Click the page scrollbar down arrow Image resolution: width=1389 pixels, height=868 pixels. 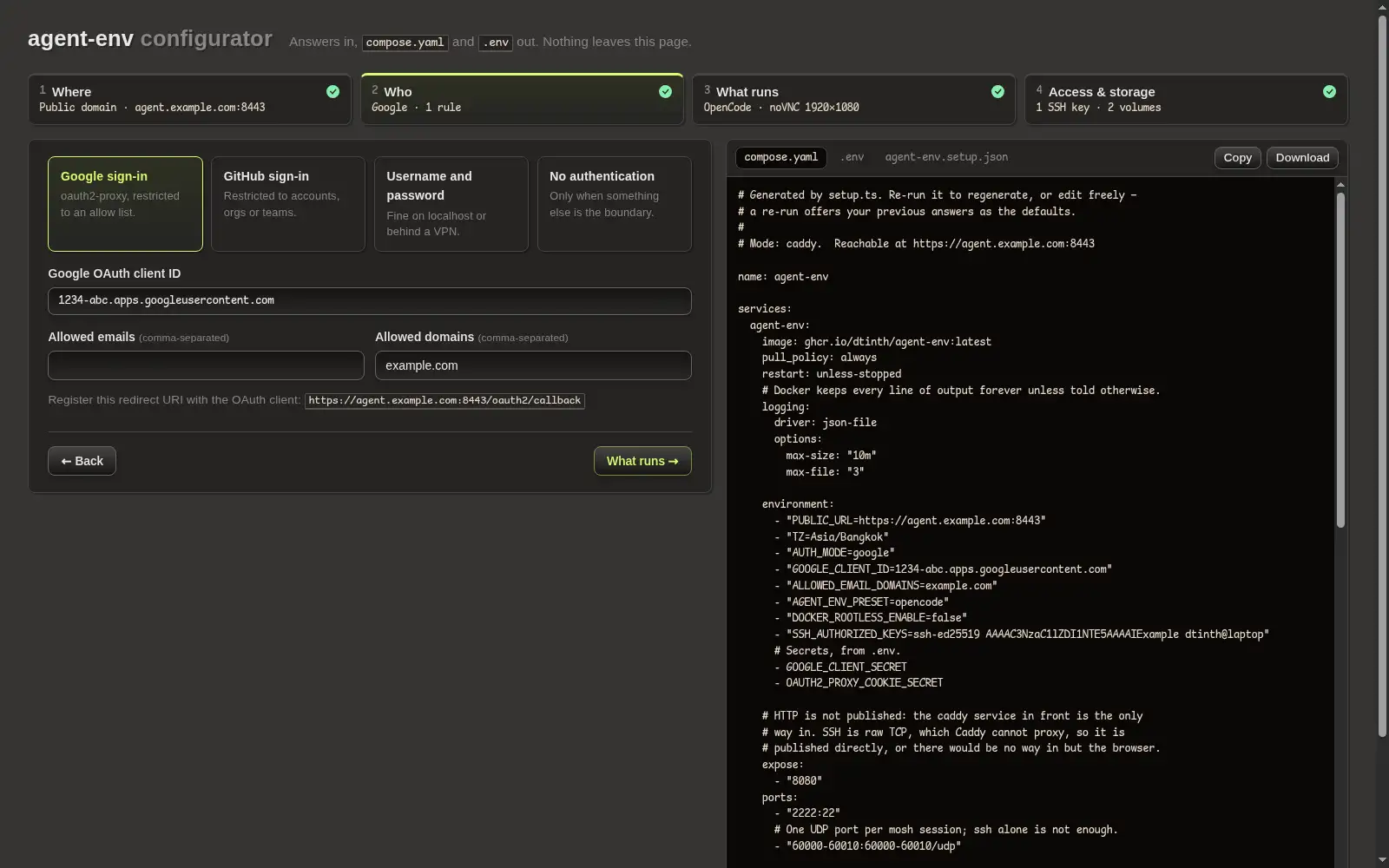pos(1382,860)
